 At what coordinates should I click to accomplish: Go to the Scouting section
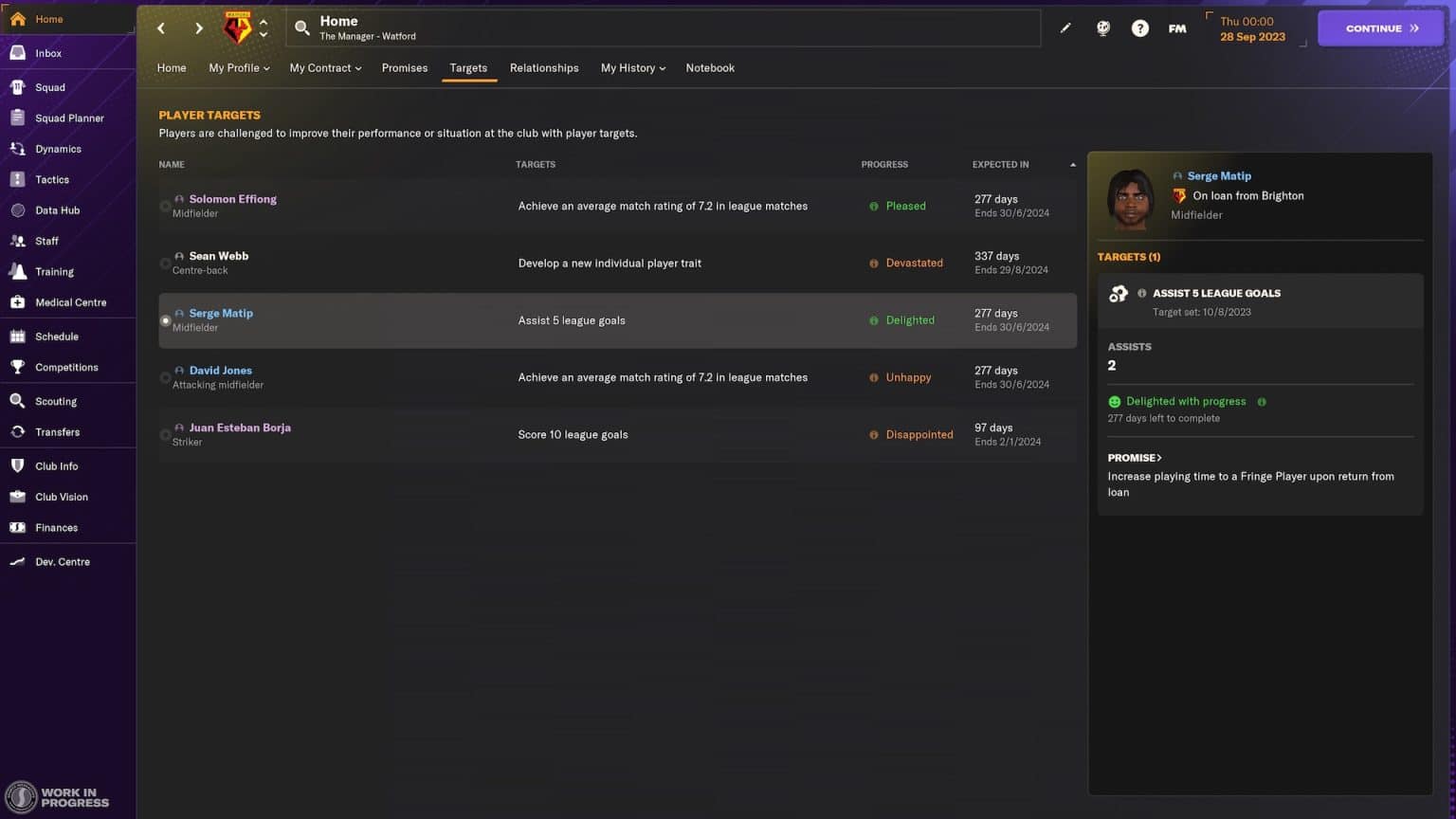56,400
